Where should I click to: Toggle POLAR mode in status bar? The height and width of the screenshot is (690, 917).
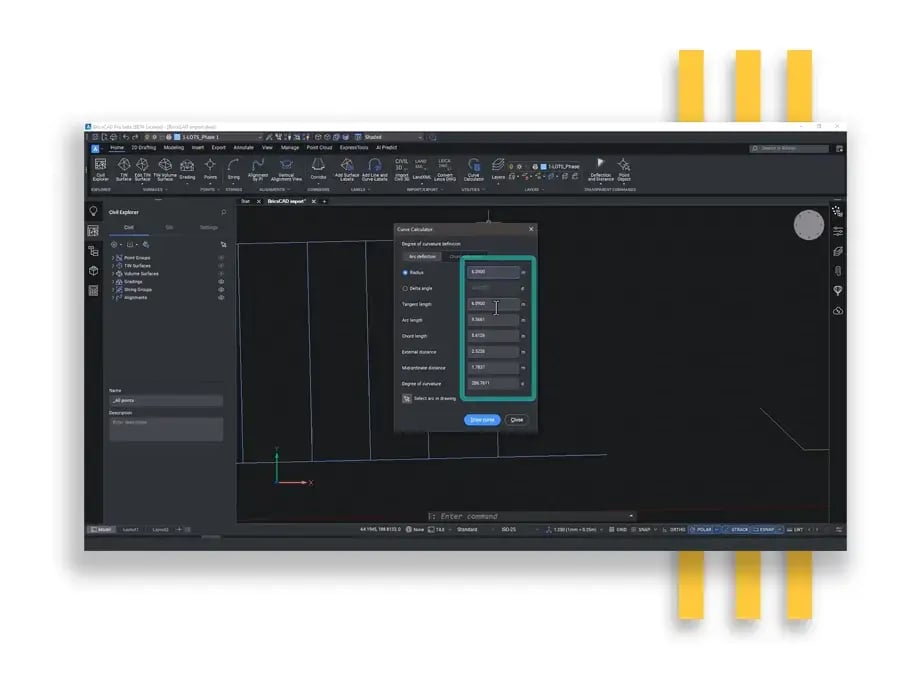click(x=704, y=530)
